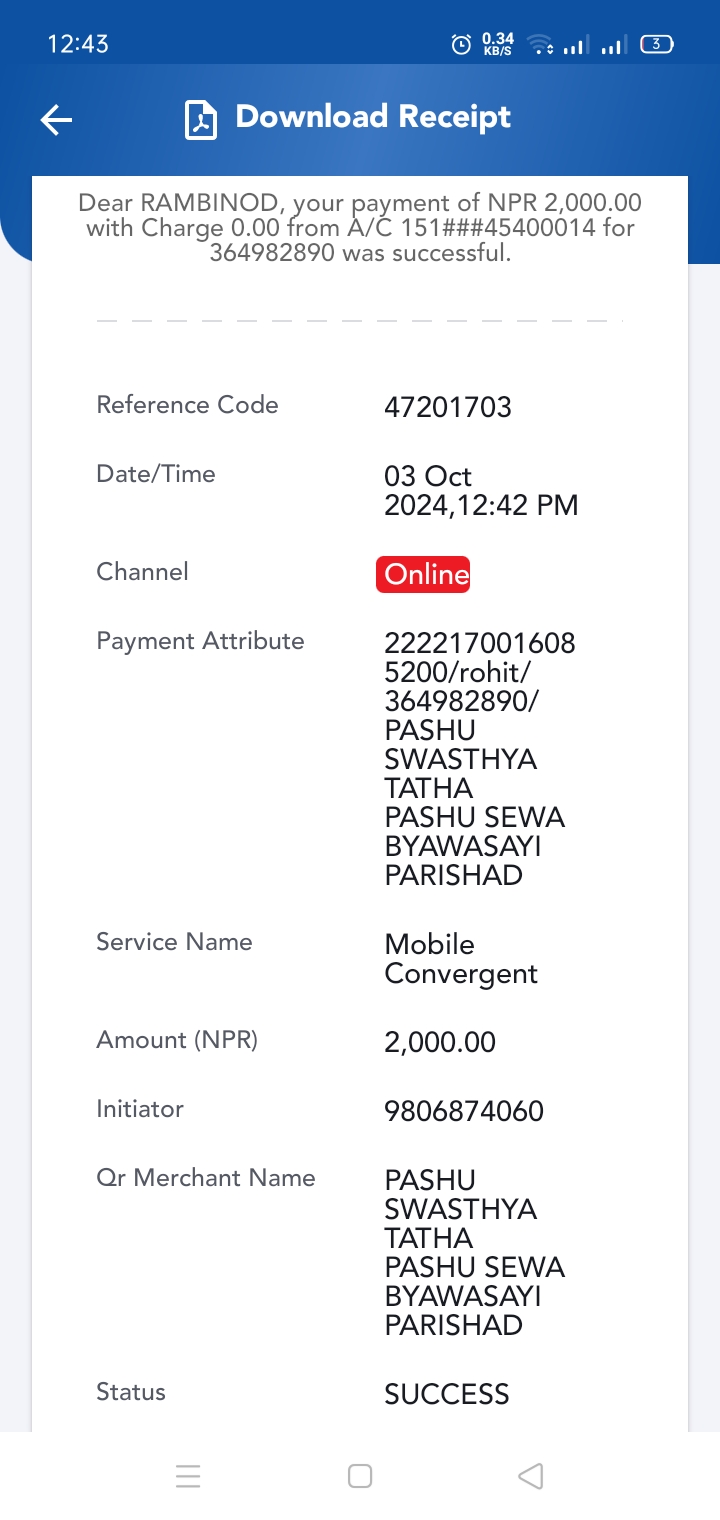720x1520 pixels.
Task: Tap the battery indicator icon
Action: tap(657, 44)
